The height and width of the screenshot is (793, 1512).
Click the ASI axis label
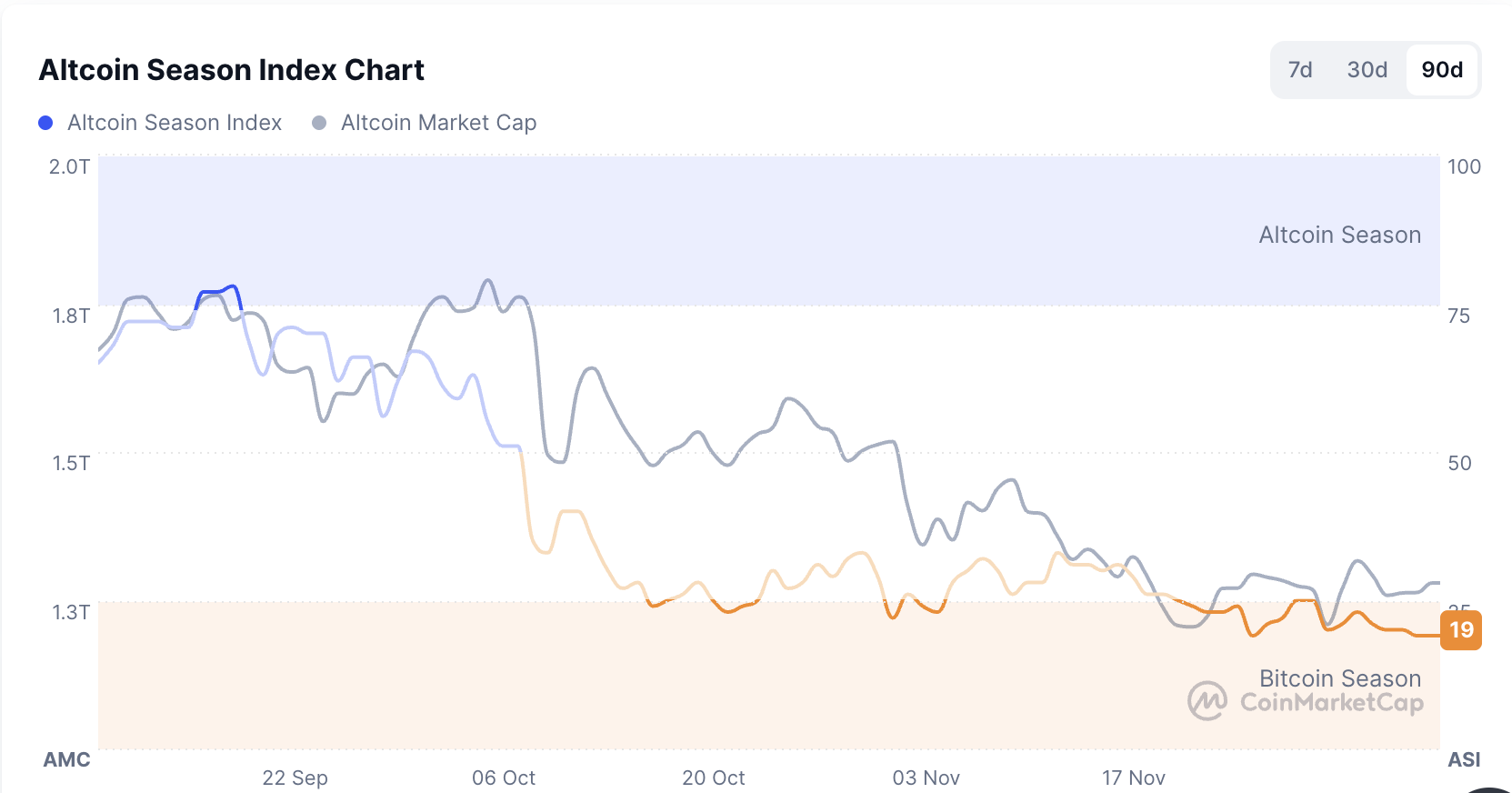[x=1464, y=759]
